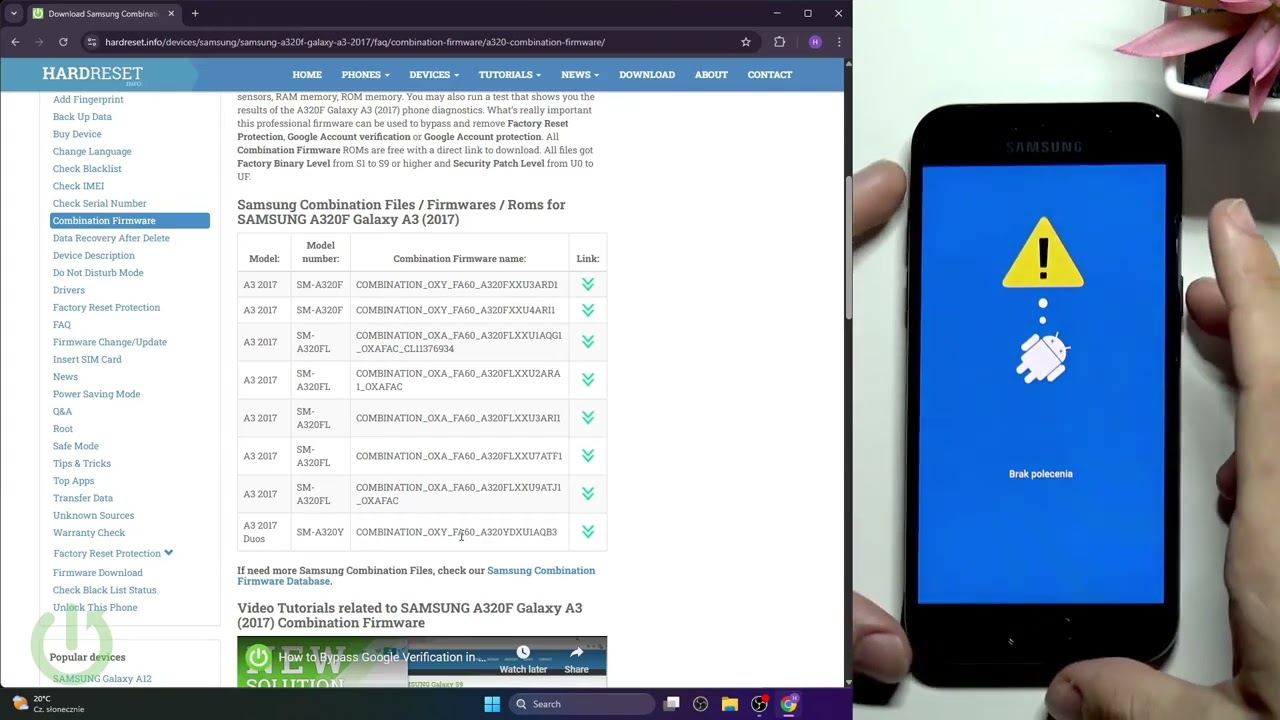Screen dimensions: 1280x720
Task: Open Unlock This Phone link
Action: (95, 607)
